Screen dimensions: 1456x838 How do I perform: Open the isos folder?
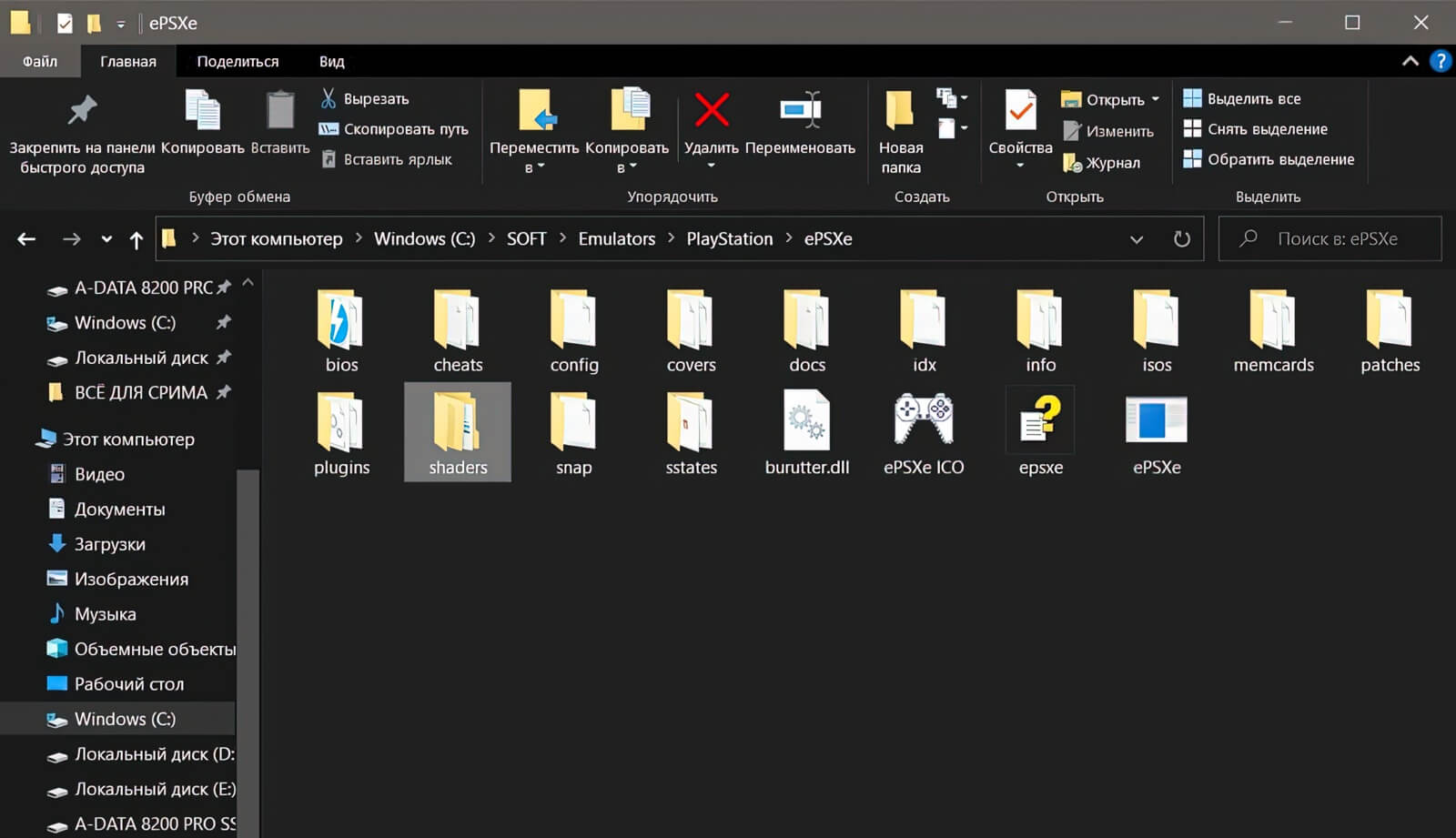(1157, 331)
